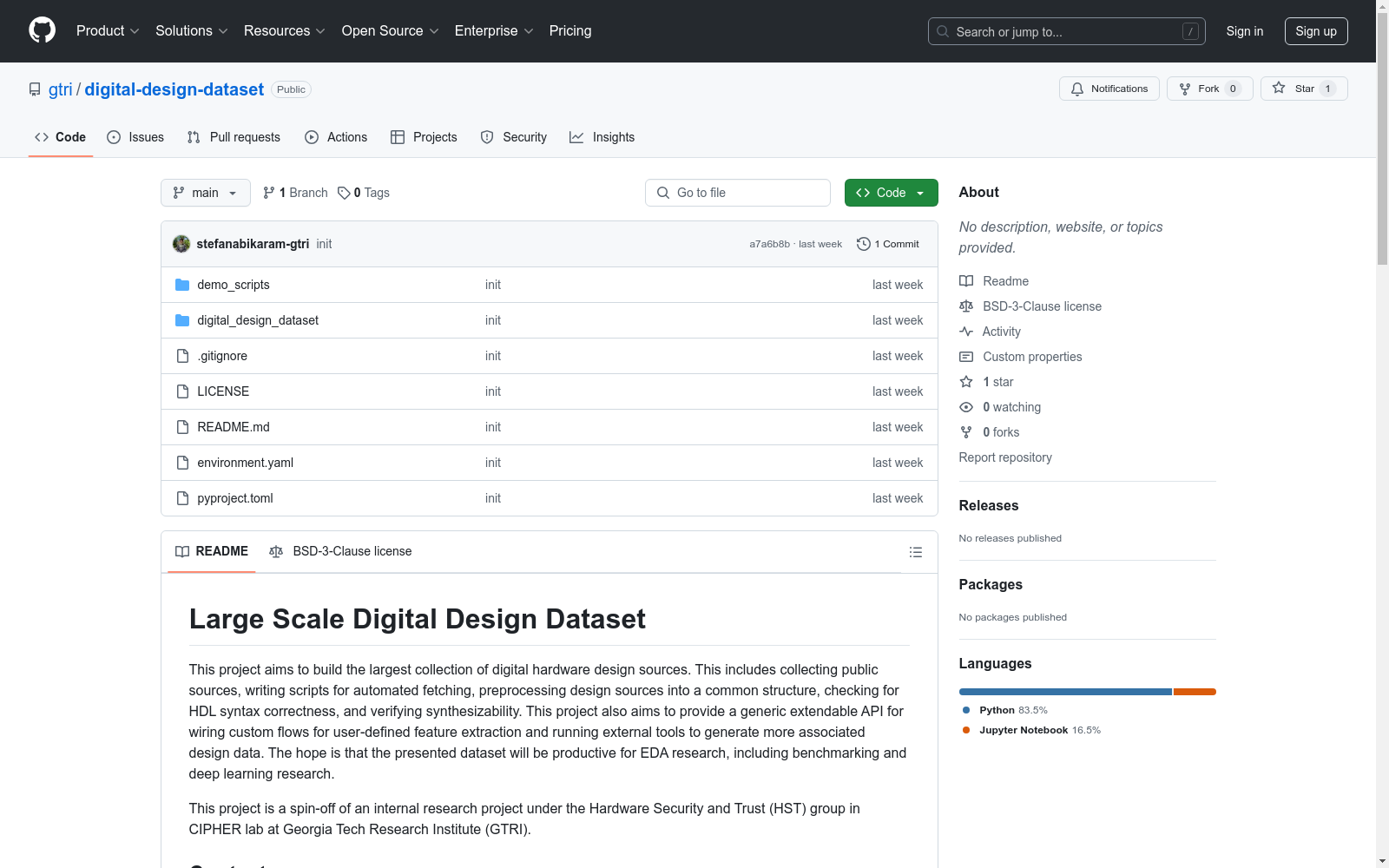This screenshot has width=1389, height=868.
Task: Switch to the Actions tab
Action: [336, 137]
